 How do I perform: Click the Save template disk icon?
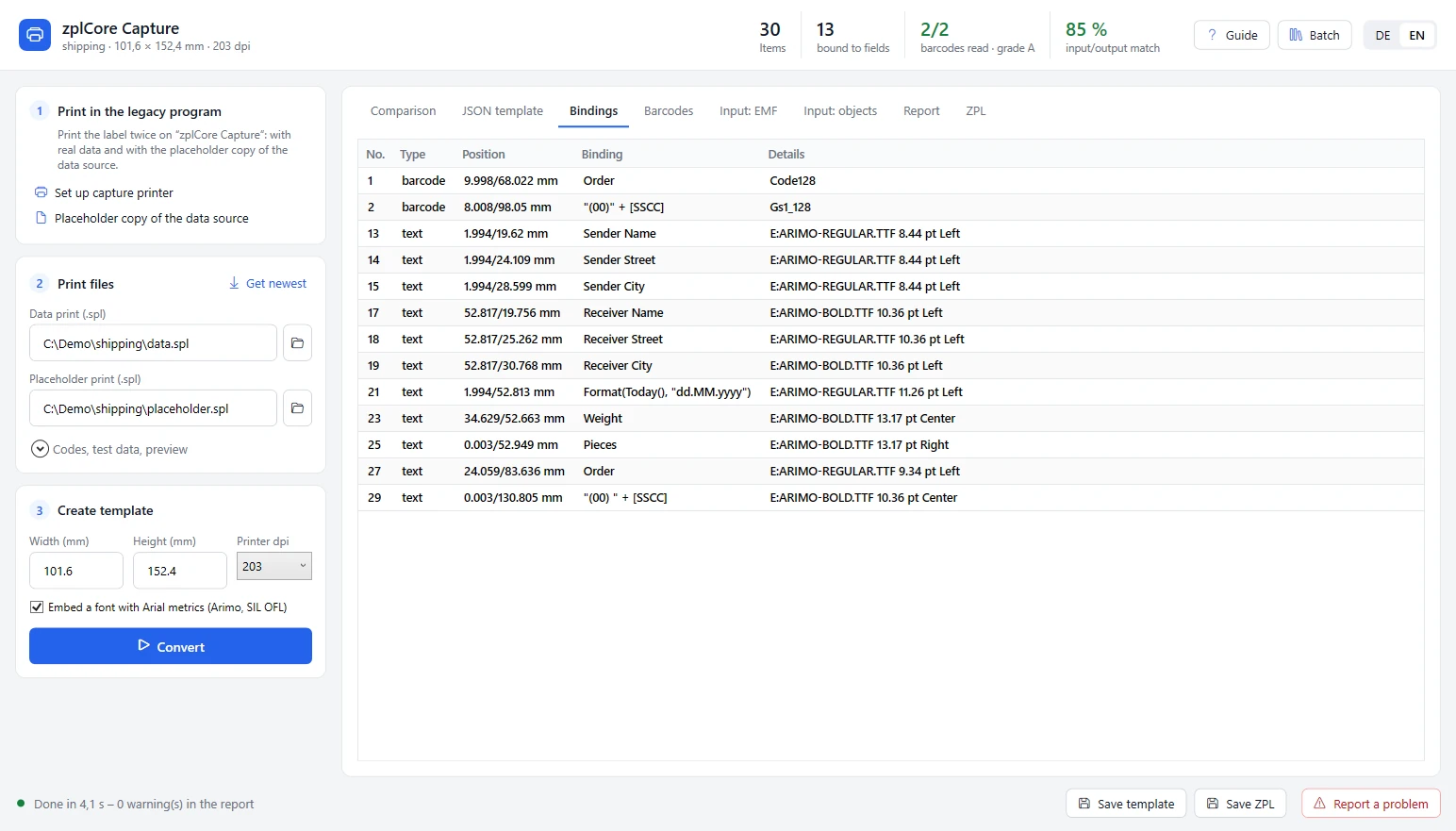1084,804
